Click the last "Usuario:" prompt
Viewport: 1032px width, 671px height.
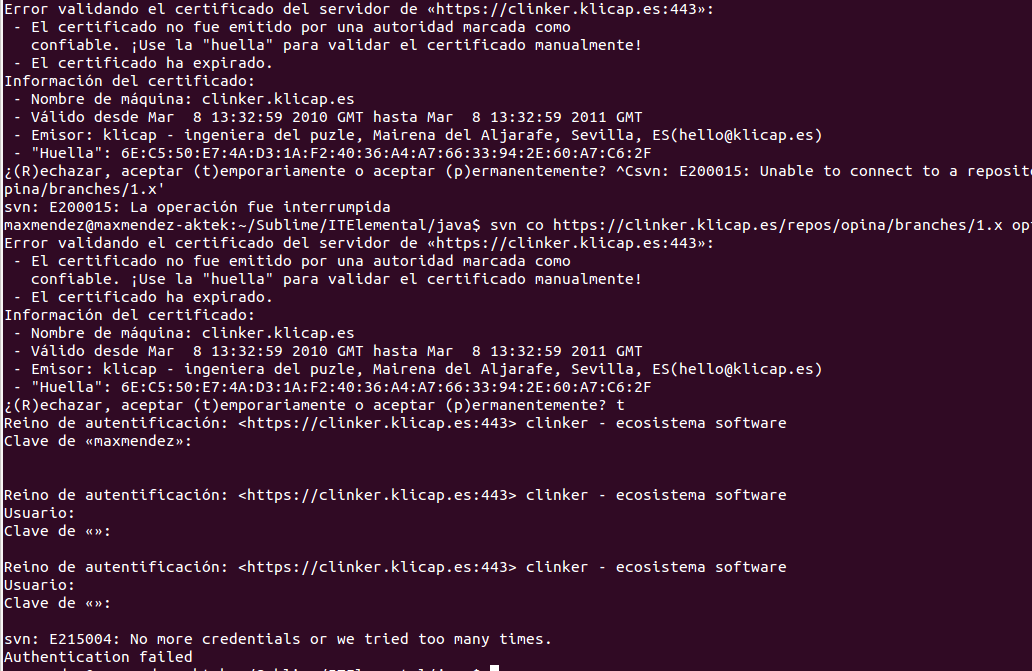pyautogui.click(x=39, y=585)
